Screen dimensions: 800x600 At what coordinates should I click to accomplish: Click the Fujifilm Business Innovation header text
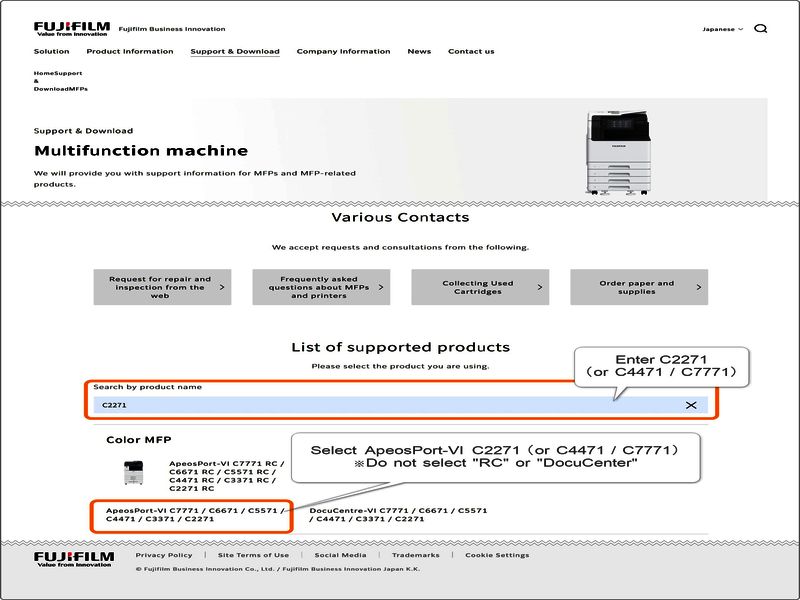point(172,29)
